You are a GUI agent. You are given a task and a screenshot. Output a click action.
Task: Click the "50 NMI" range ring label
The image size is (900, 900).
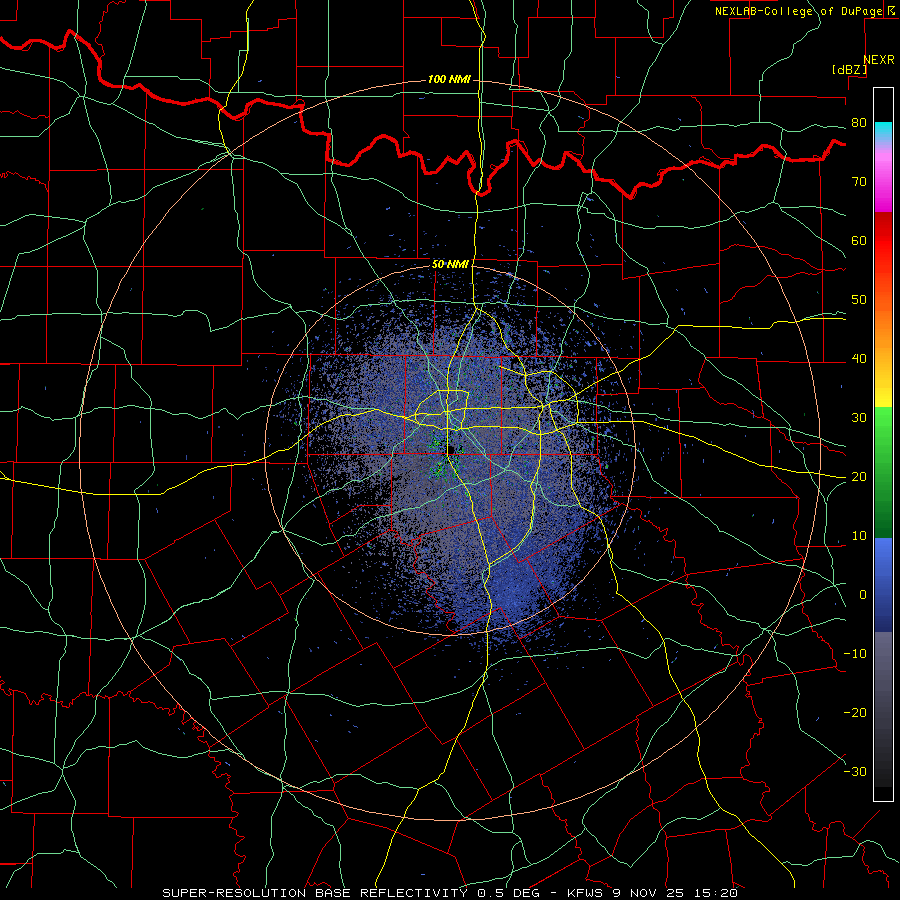click(450, 264)
